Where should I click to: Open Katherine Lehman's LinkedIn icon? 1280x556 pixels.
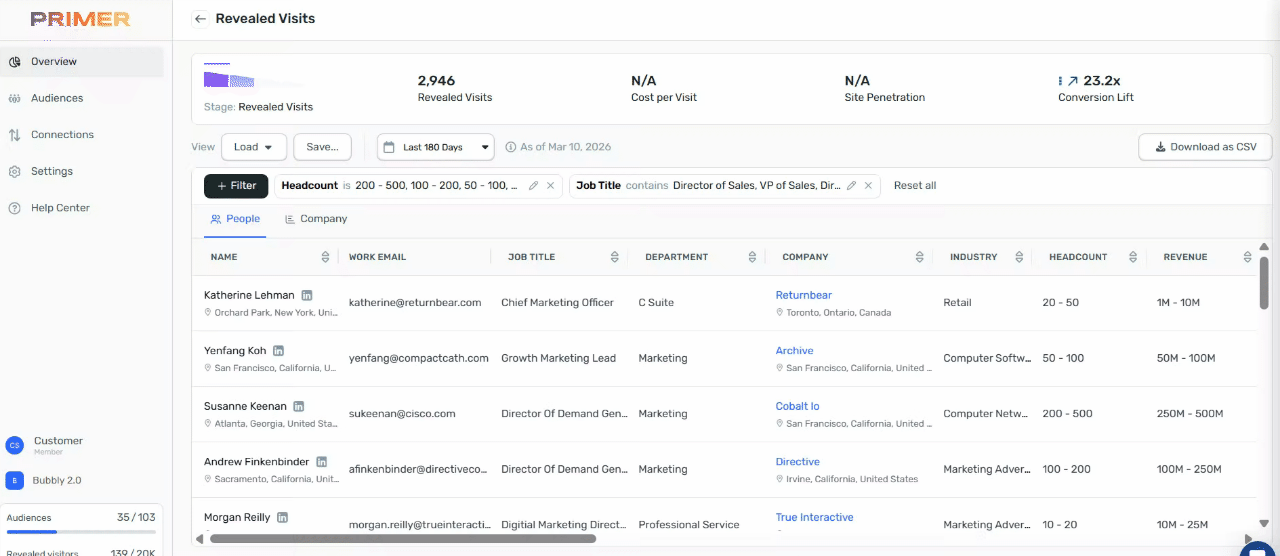(x=307, y=295)
